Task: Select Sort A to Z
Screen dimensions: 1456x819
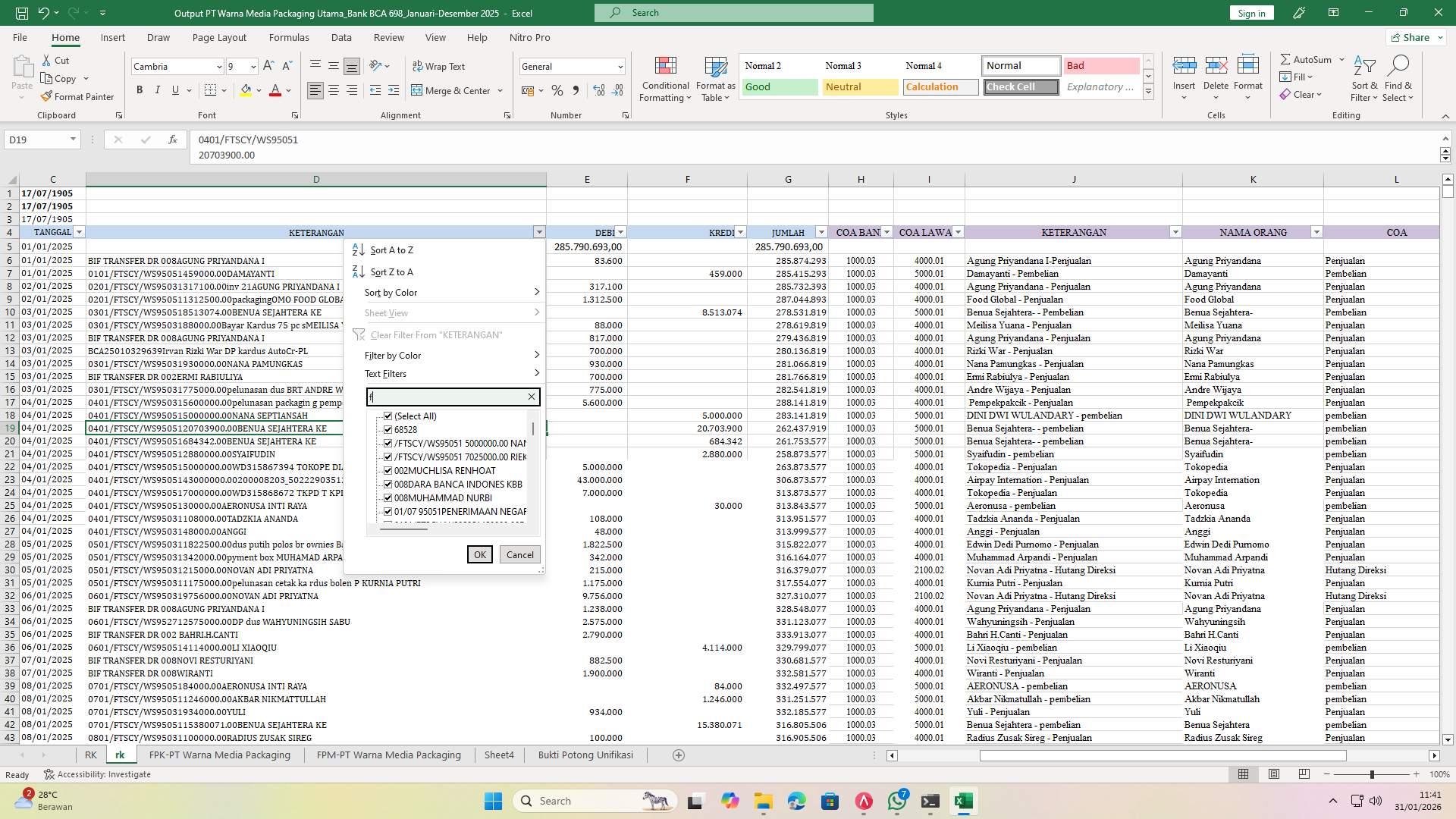Action: pos(391,249)
